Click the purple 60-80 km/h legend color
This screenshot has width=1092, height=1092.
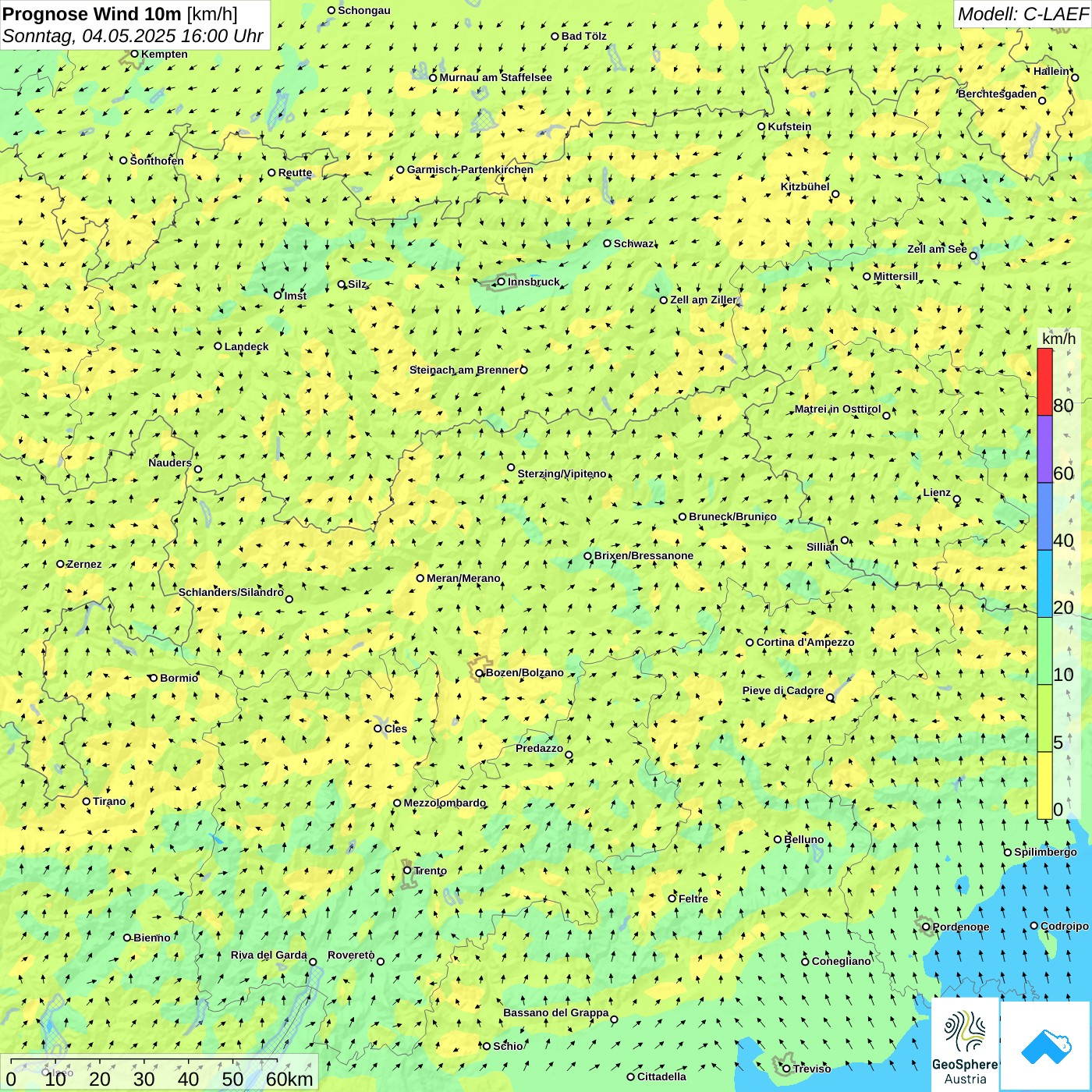1044,449
